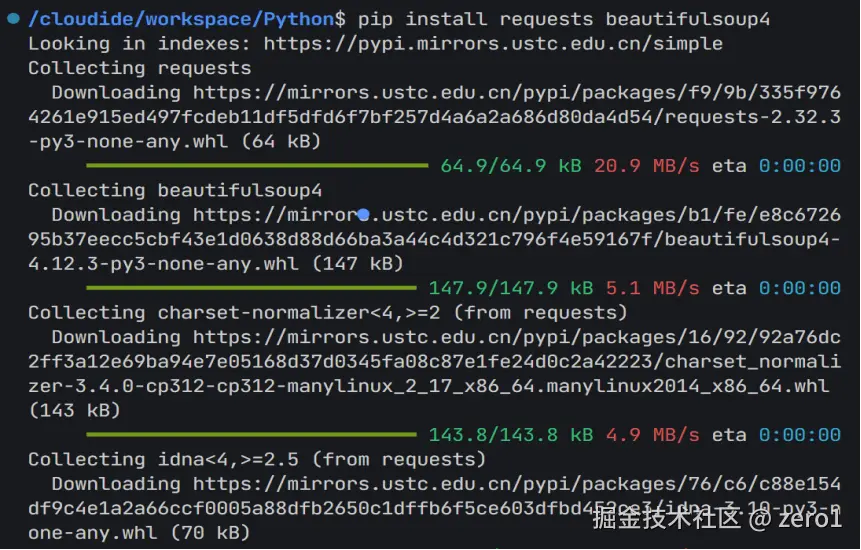This screenshot has width=861, height=550.
Task: Open the requests-2.32.3 wheel download URL
Action: (434, 117)
